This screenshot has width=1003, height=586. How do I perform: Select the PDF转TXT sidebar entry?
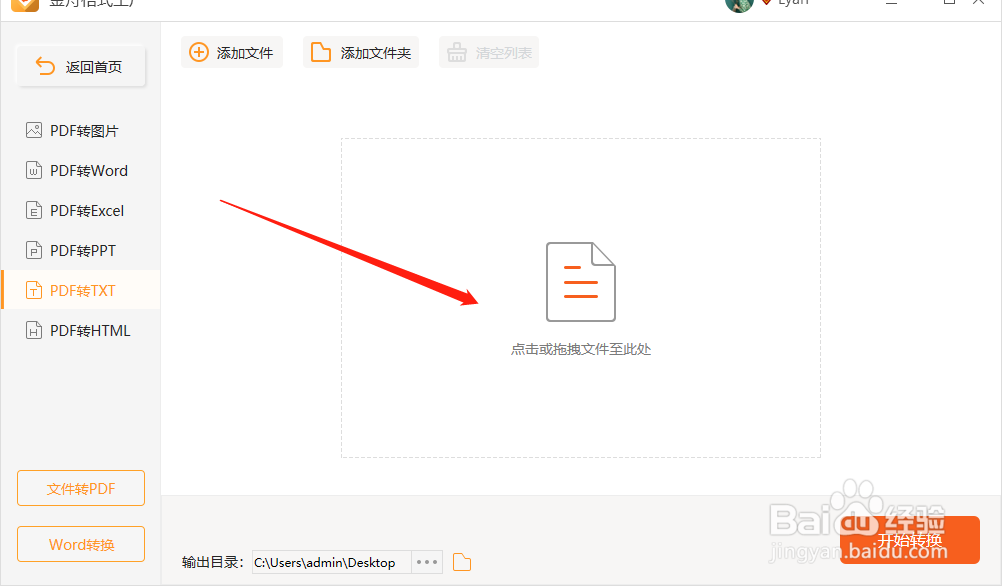pyautogui.click(x=81, y=290)
